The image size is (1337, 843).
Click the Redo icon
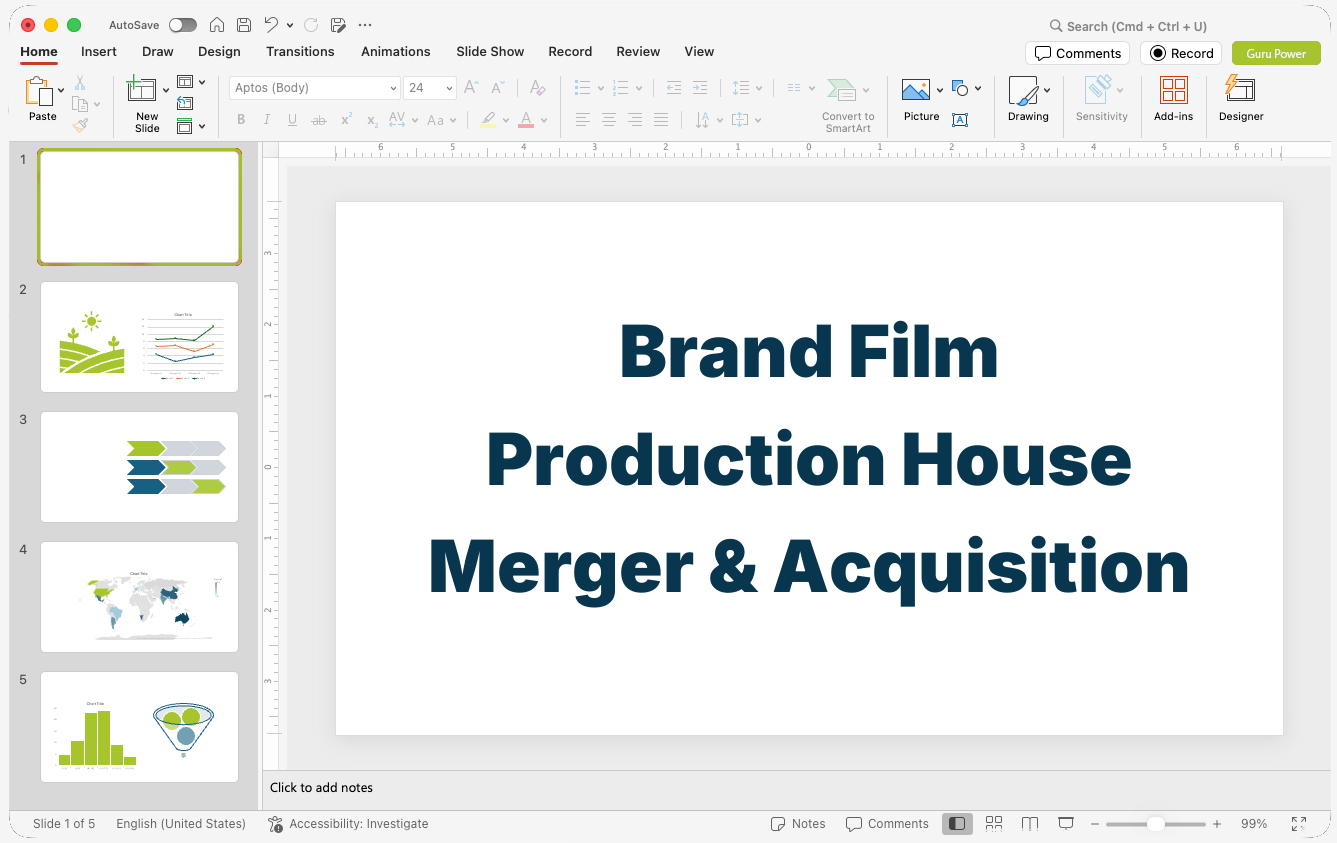point(311,25)
